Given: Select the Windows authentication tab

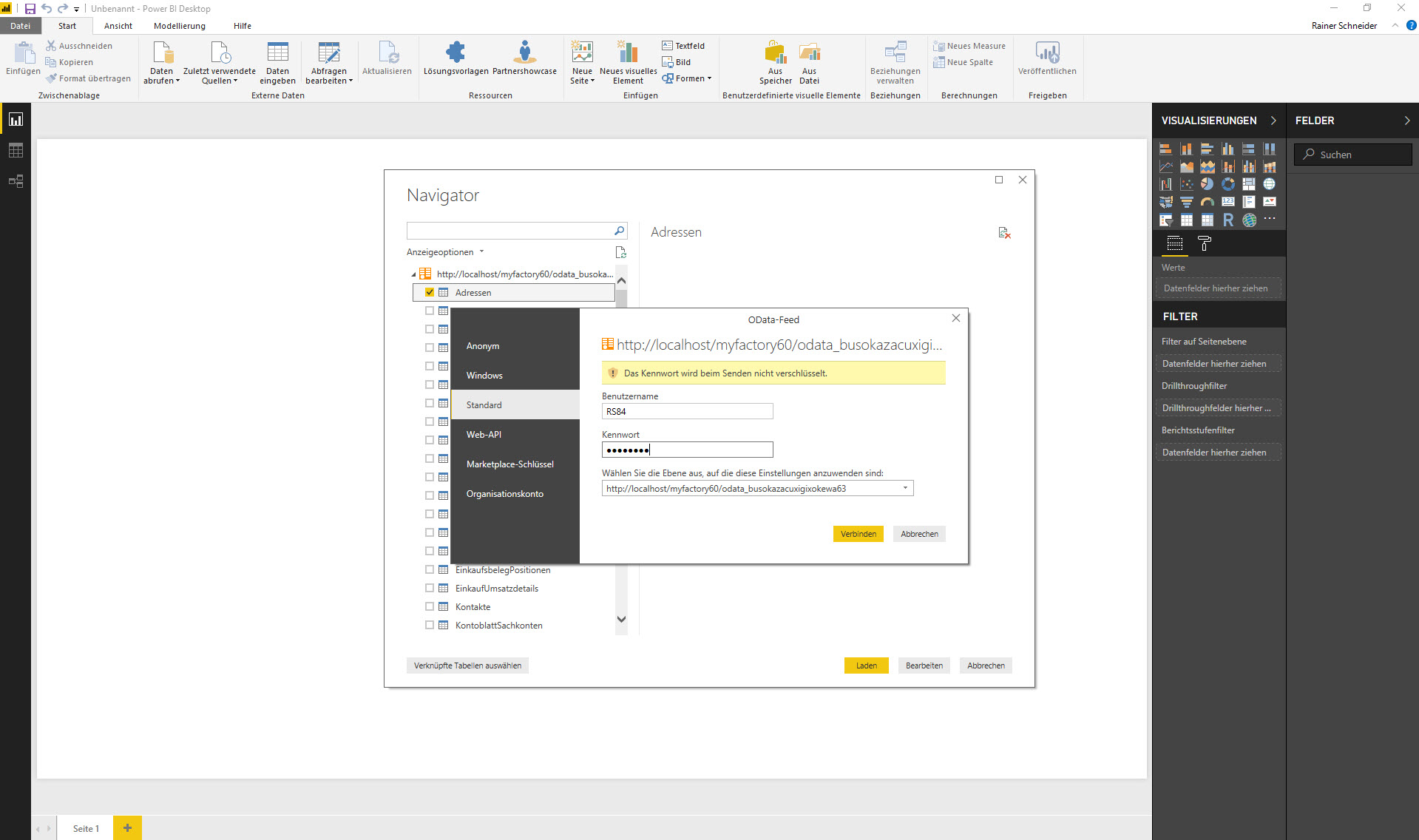Looking at the screenshot, I should (x=484, y=376).
